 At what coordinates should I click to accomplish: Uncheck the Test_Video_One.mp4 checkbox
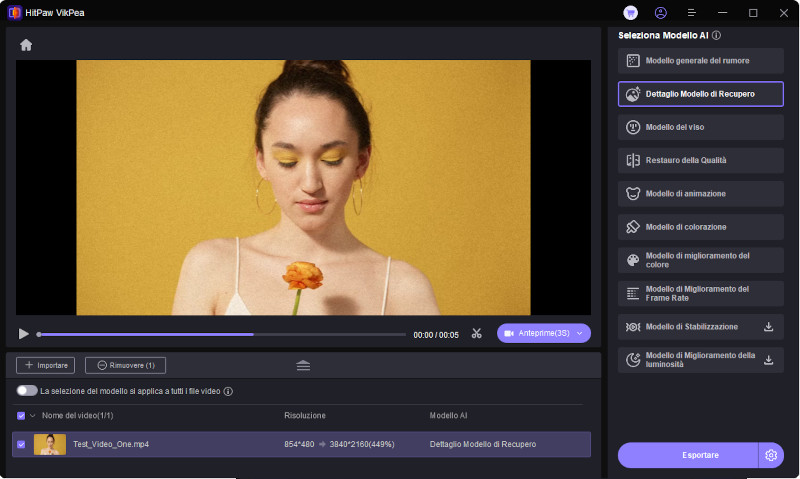(22, 444)
